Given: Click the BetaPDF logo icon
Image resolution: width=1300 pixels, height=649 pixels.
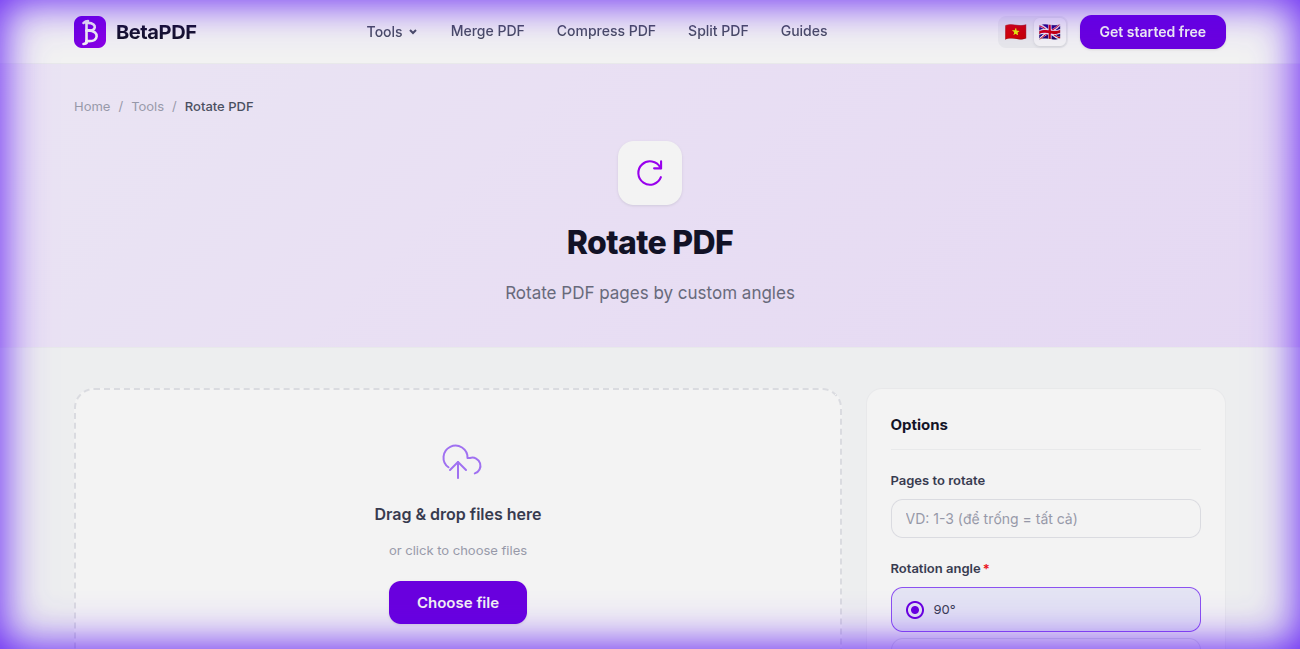Looking at the screenshot, I should 89,31.
